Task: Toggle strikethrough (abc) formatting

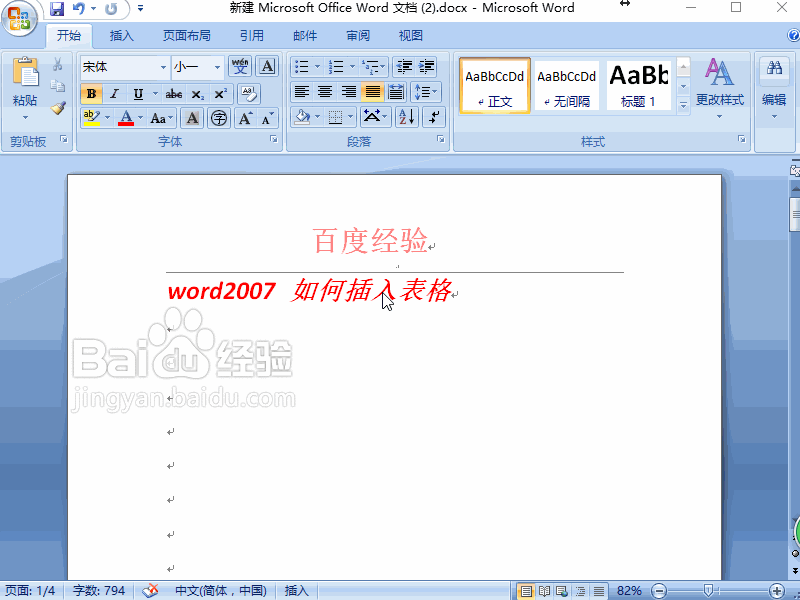Action: (173, 94)
